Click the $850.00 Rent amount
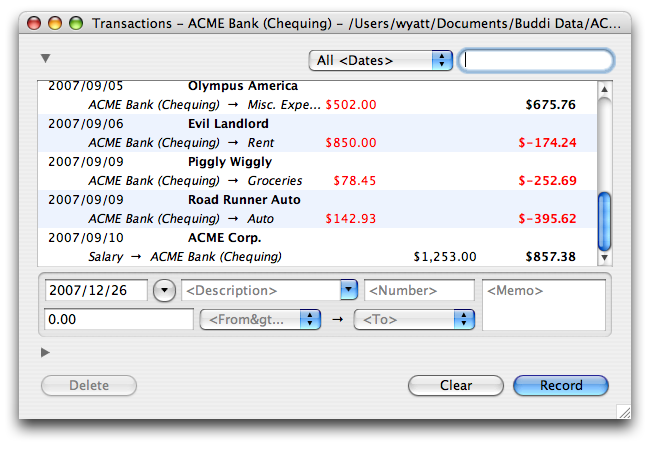Screen dimensions: 656x449 351,143
